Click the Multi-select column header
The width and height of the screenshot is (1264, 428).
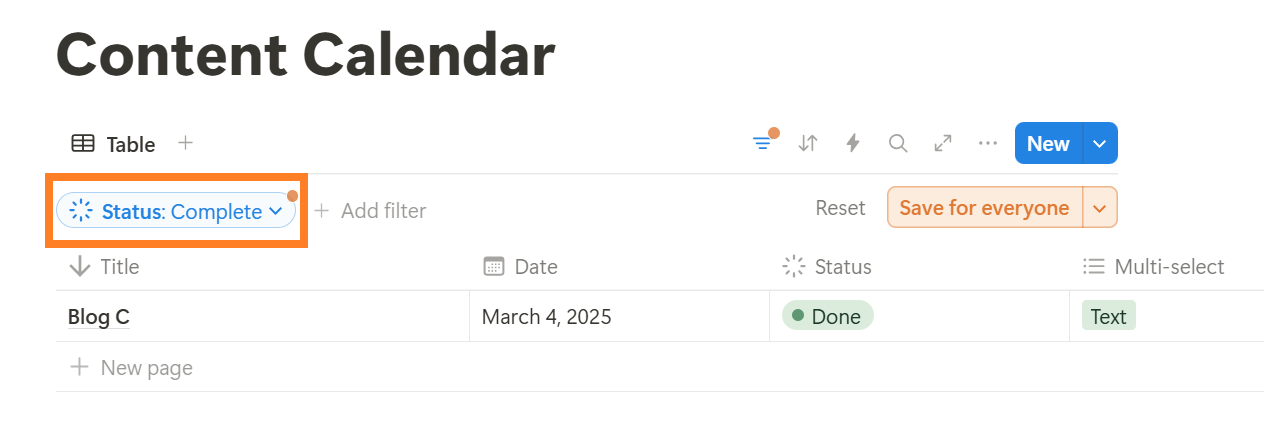(1168, 267)
